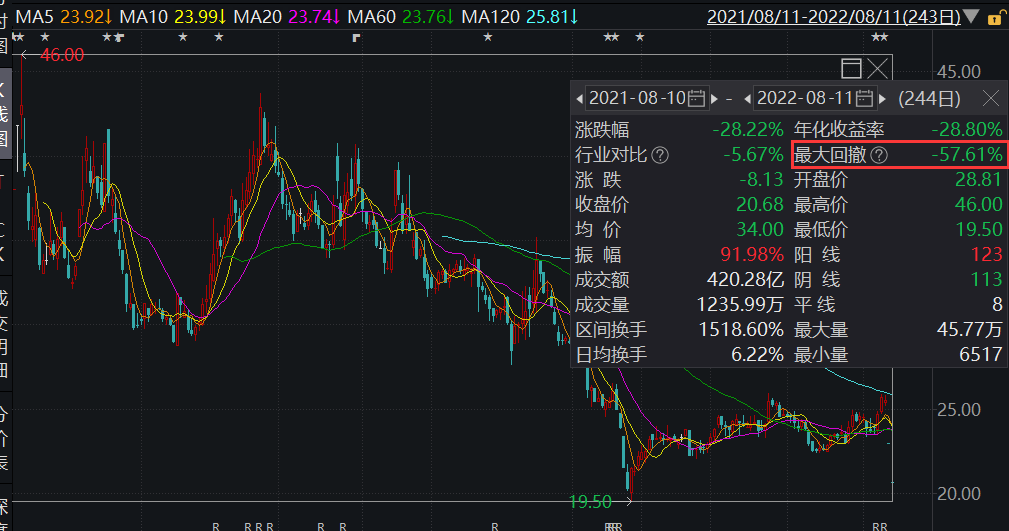Open the calendar picker for start date 2021-08-10
The image size is (1009, 531).
pos(697,98)
